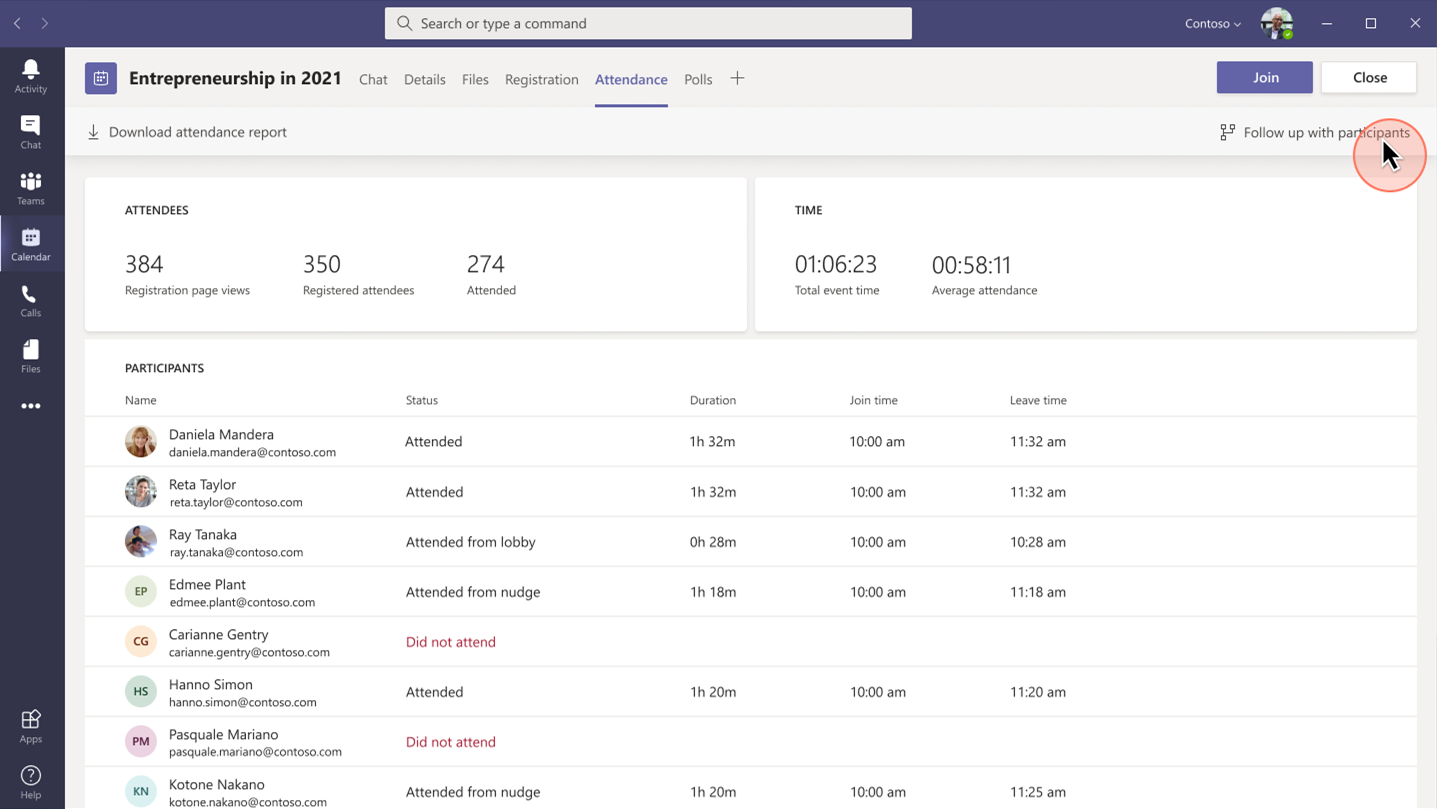Open the Contoso organization dropdown

pyautogui.click(x=1211, y=23)
